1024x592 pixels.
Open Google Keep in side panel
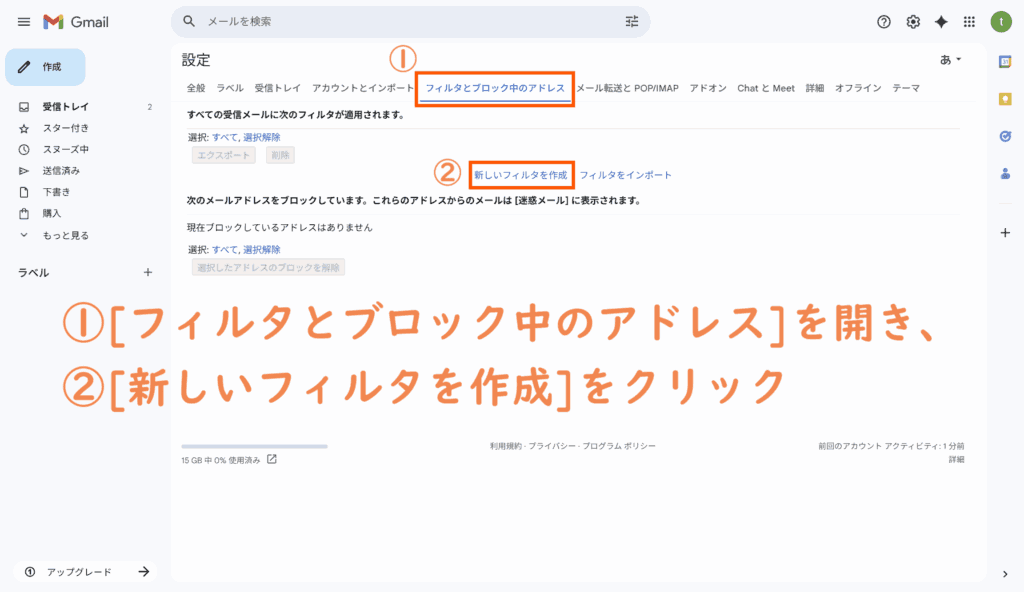click(x=1005, y=99)
